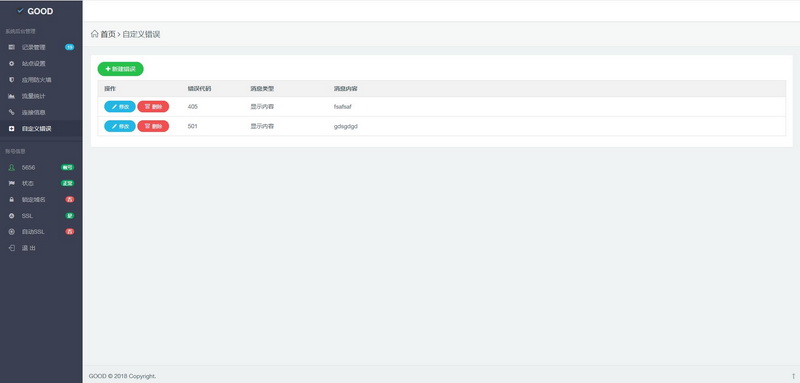800x383 pixels.
Task: Click the flag icon next to 状态
Action: pos(12,183)
